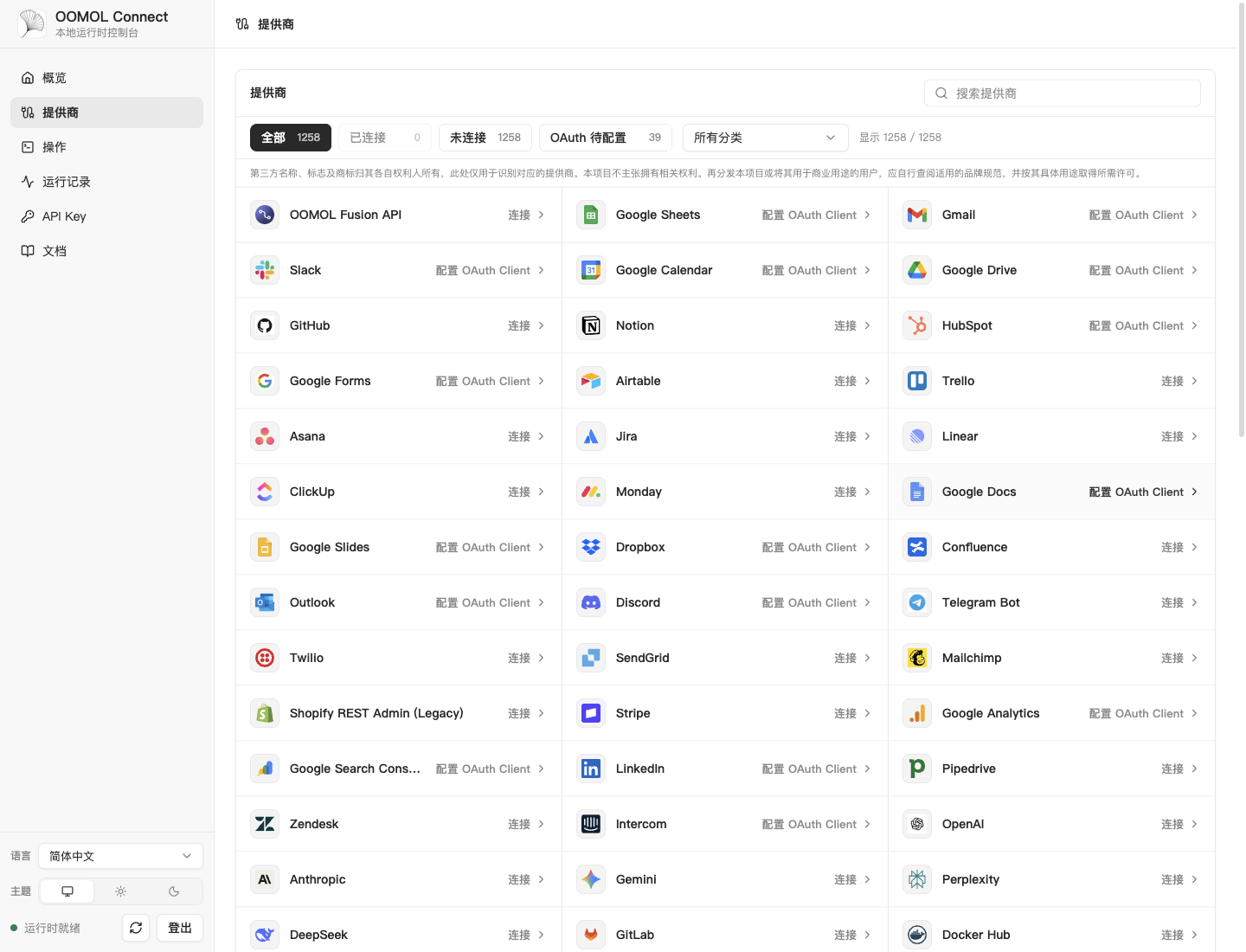This screenshot has width=1246, height=952.
Task: Click the refresh runtime status button
Action: 136,928
